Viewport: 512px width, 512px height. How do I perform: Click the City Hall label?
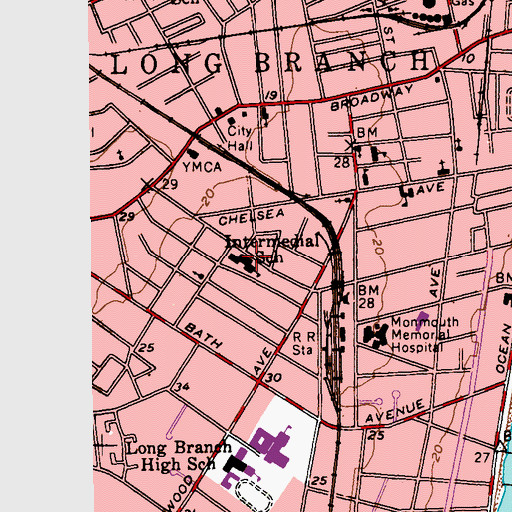point(240,138)
